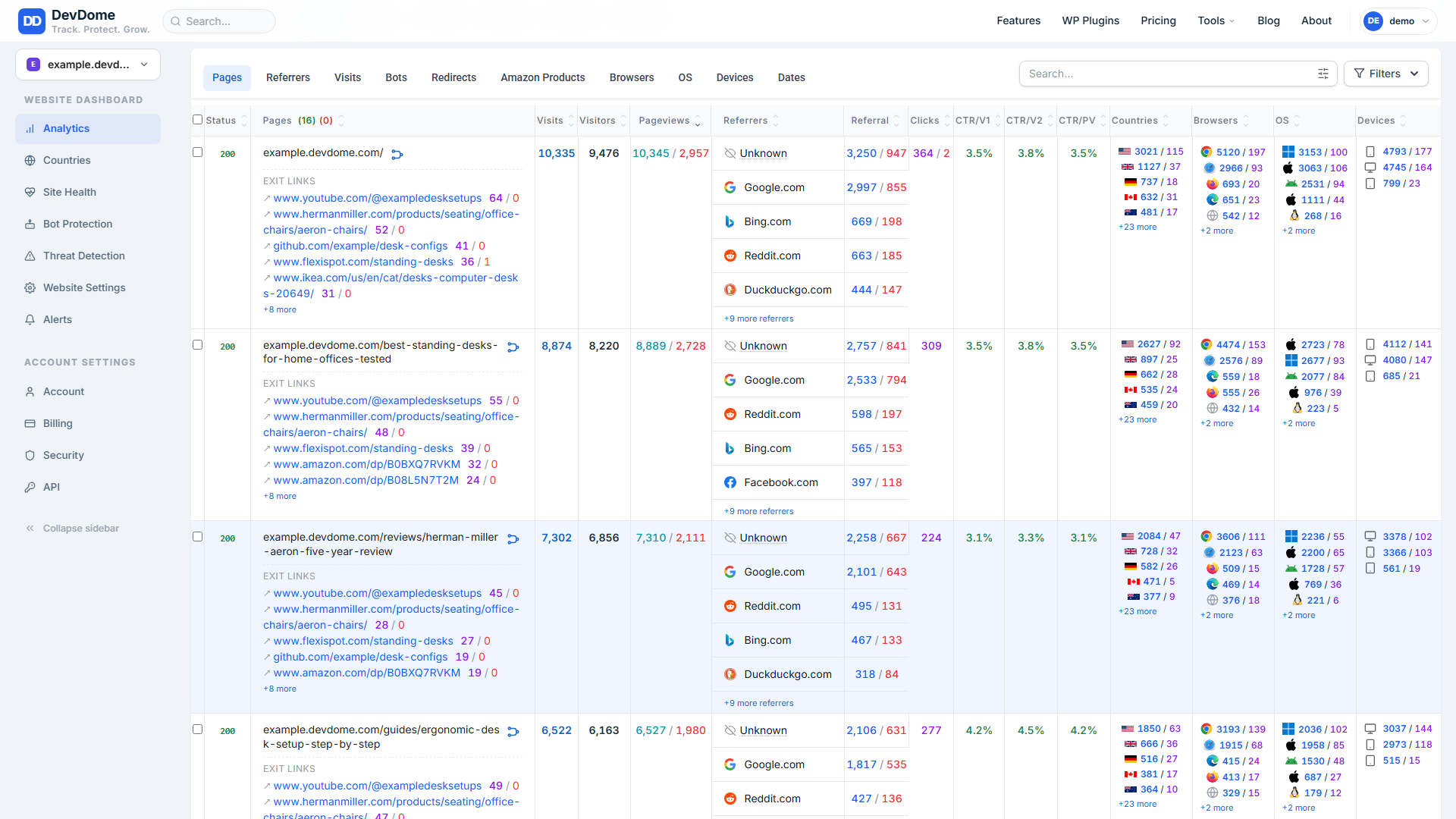This screenshot has height=819, width=1456.
Task: Click Site Health heart icon
Action: (x=30, y=193)
